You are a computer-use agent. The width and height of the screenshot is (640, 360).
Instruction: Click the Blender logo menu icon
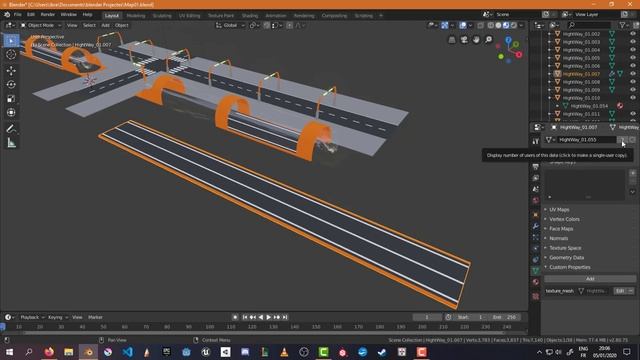7,15
